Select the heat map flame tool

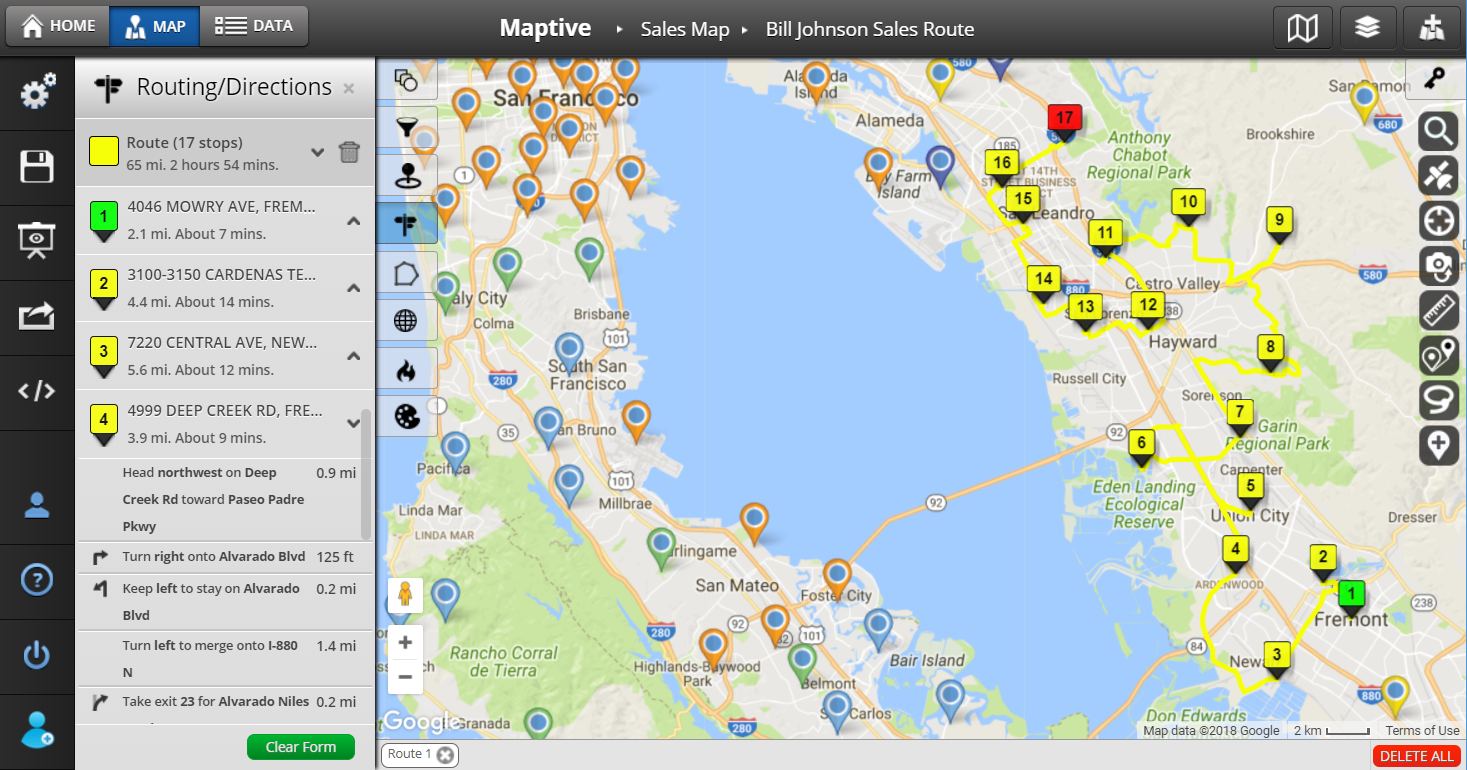[406, 368]
